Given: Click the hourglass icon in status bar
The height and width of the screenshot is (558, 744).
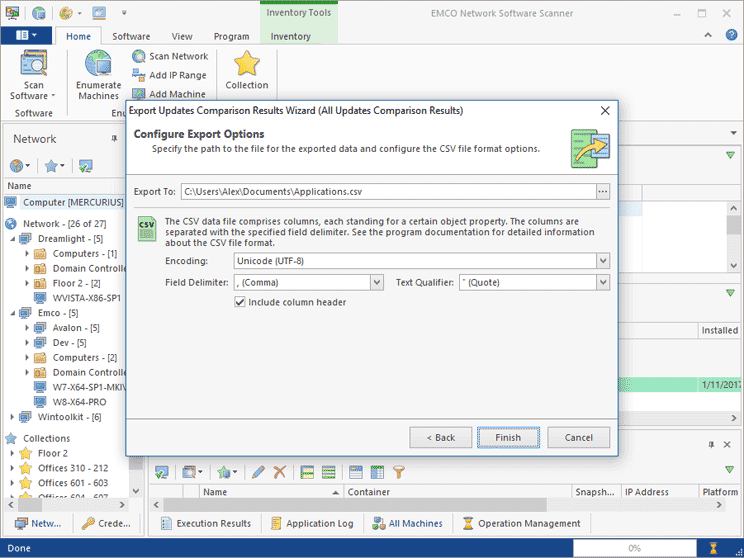Looking at the screenshot, I should coord(713,548).
